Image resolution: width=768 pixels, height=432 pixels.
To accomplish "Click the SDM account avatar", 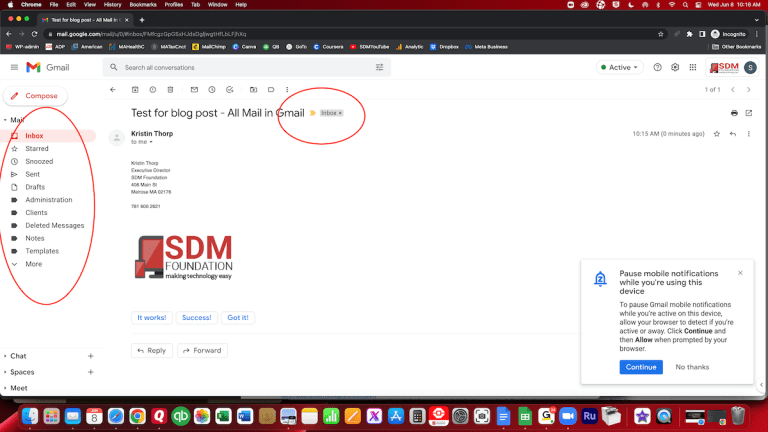I will (x=750, y=68).
